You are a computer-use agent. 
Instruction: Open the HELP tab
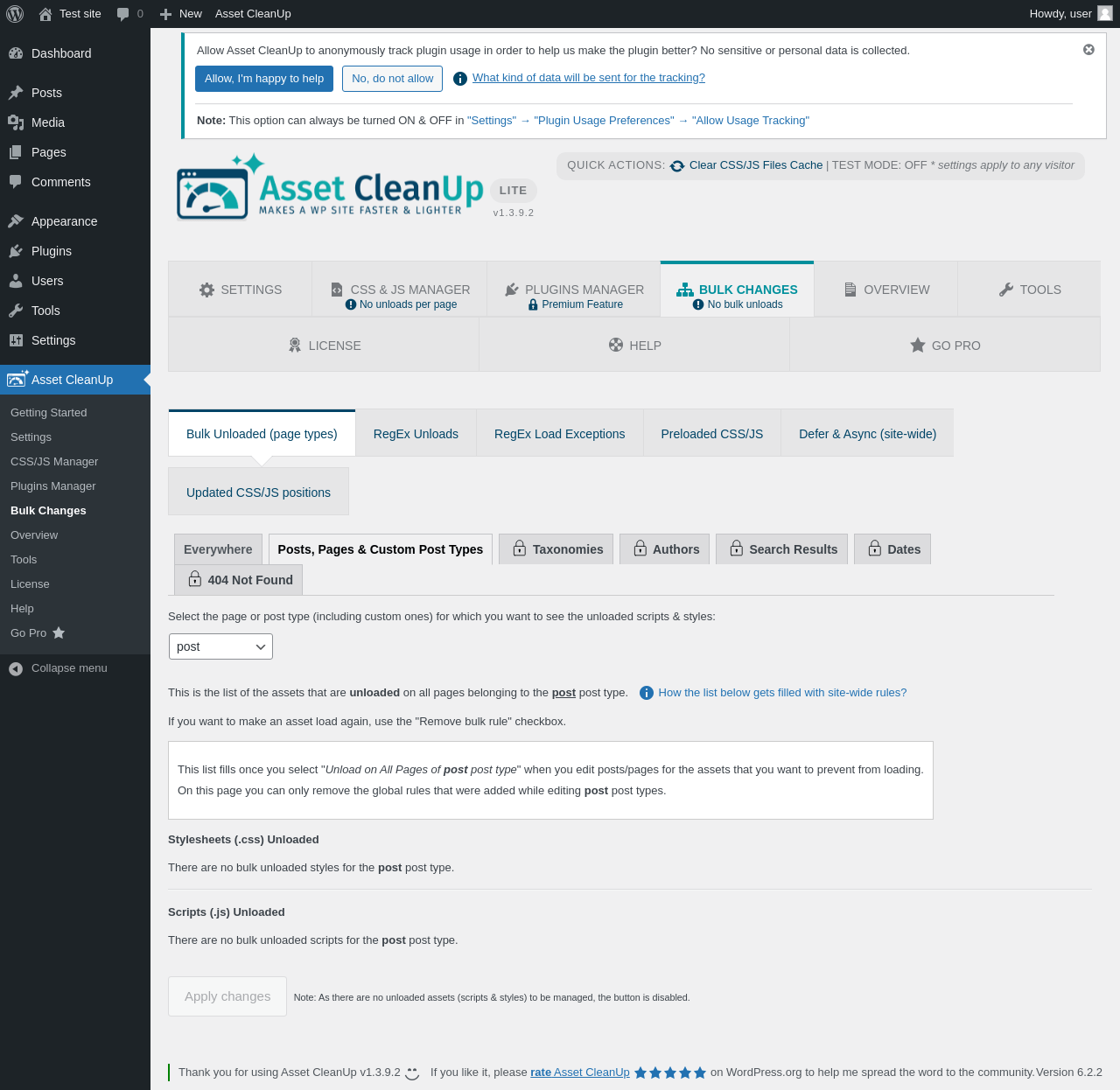(634, 346)
